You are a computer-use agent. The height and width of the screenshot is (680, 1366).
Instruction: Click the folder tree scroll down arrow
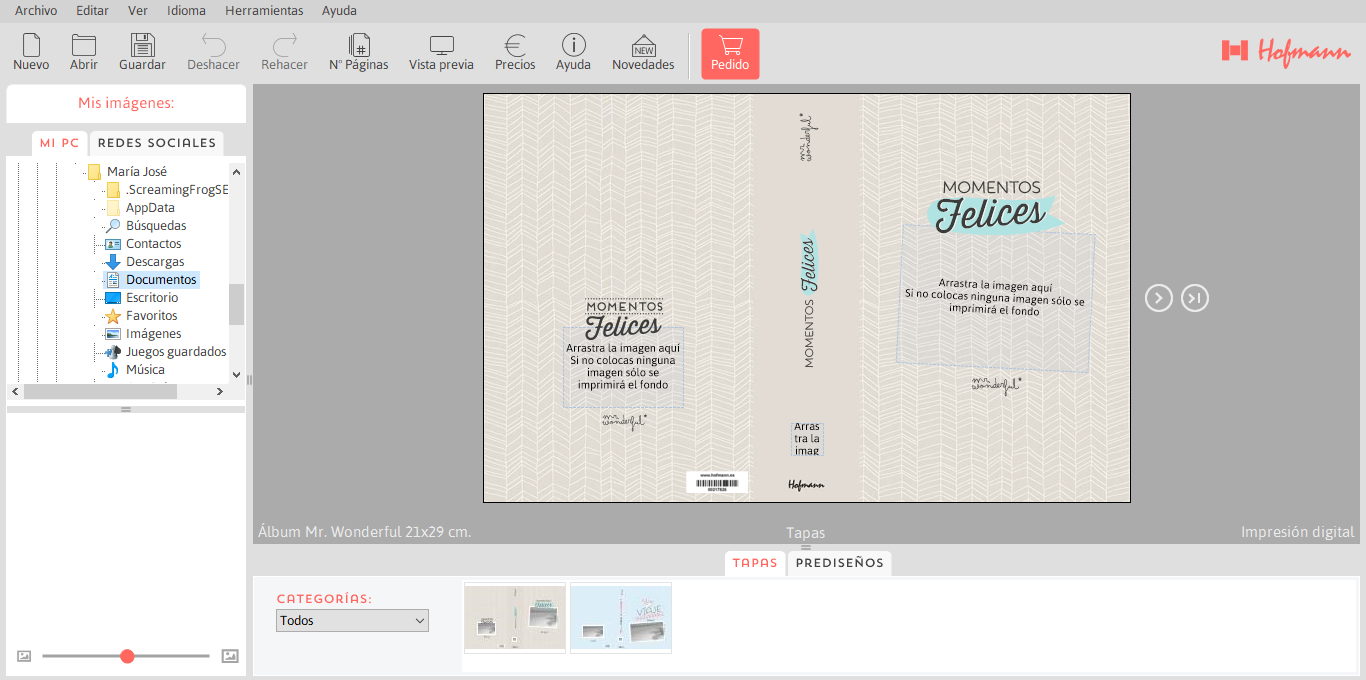[236, 375]
